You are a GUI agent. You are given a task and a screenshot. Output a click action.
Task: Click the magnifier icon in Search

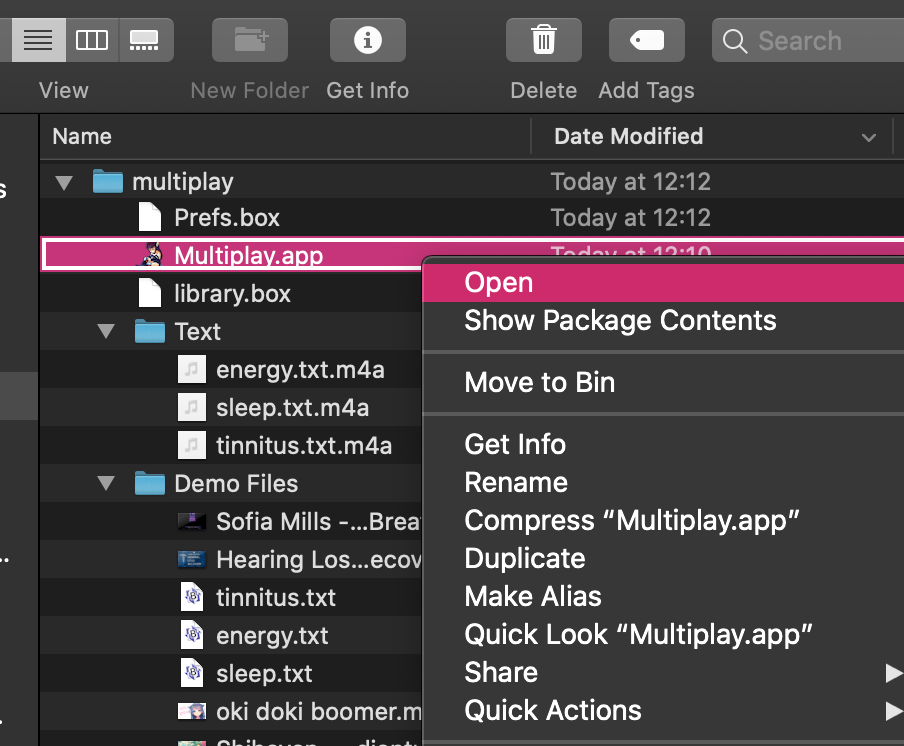coord(735,41)
